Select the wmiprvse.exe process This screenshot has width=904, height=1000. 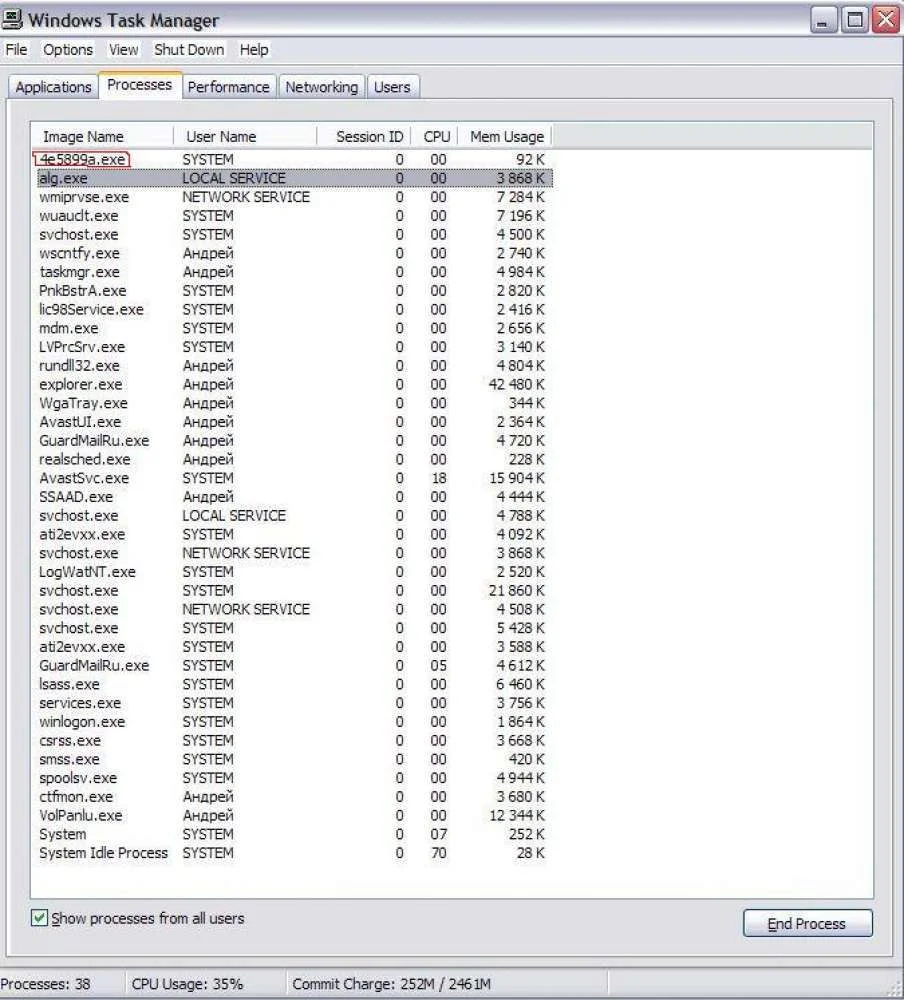point(293,197)
